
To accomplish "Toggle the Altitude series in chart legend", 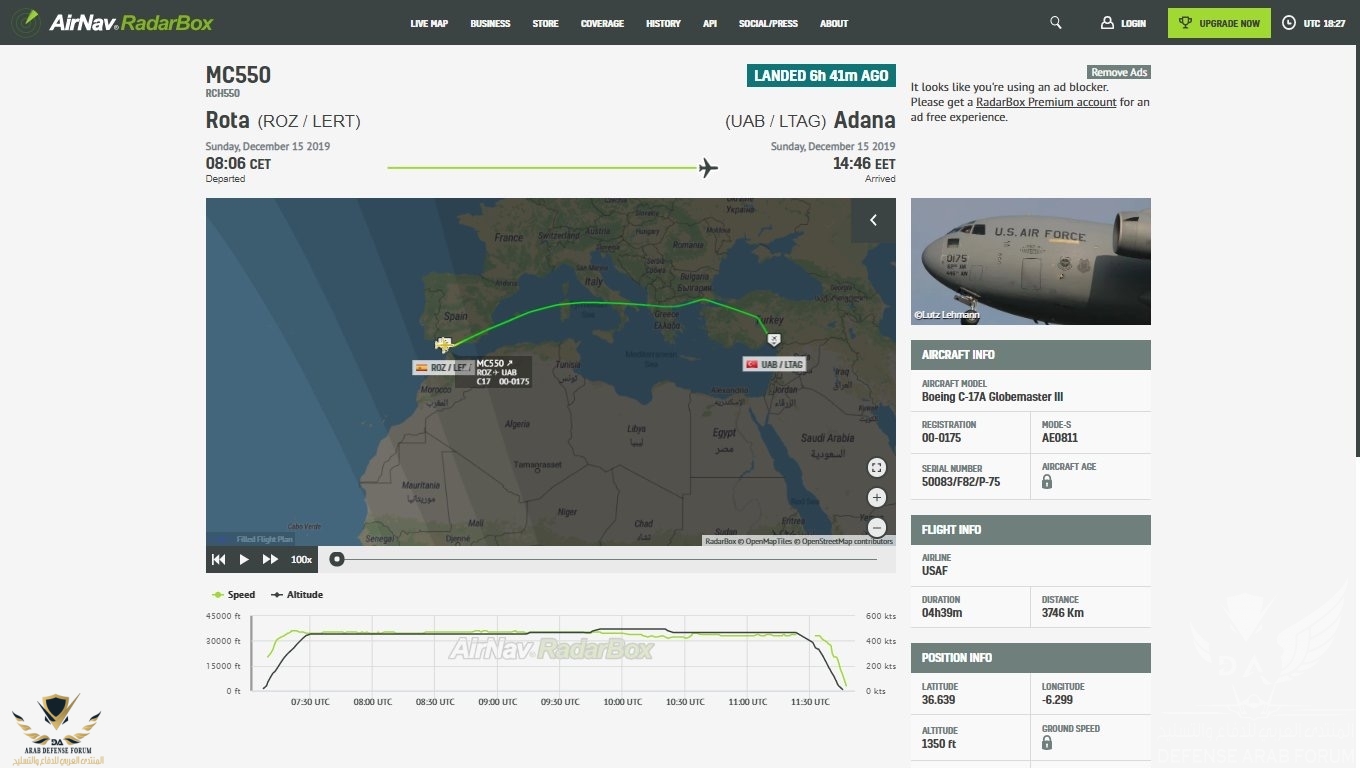I will click(297, 594).
